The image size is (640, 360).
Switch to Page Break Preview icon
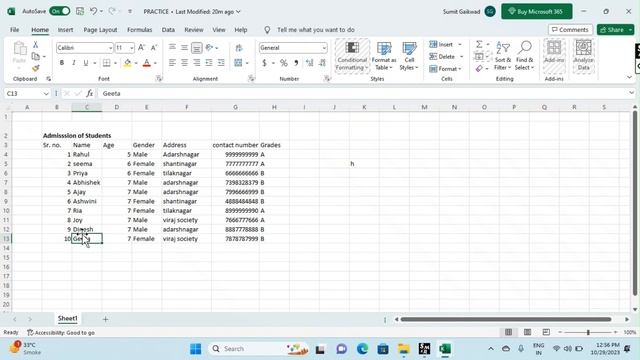(546, 332)
